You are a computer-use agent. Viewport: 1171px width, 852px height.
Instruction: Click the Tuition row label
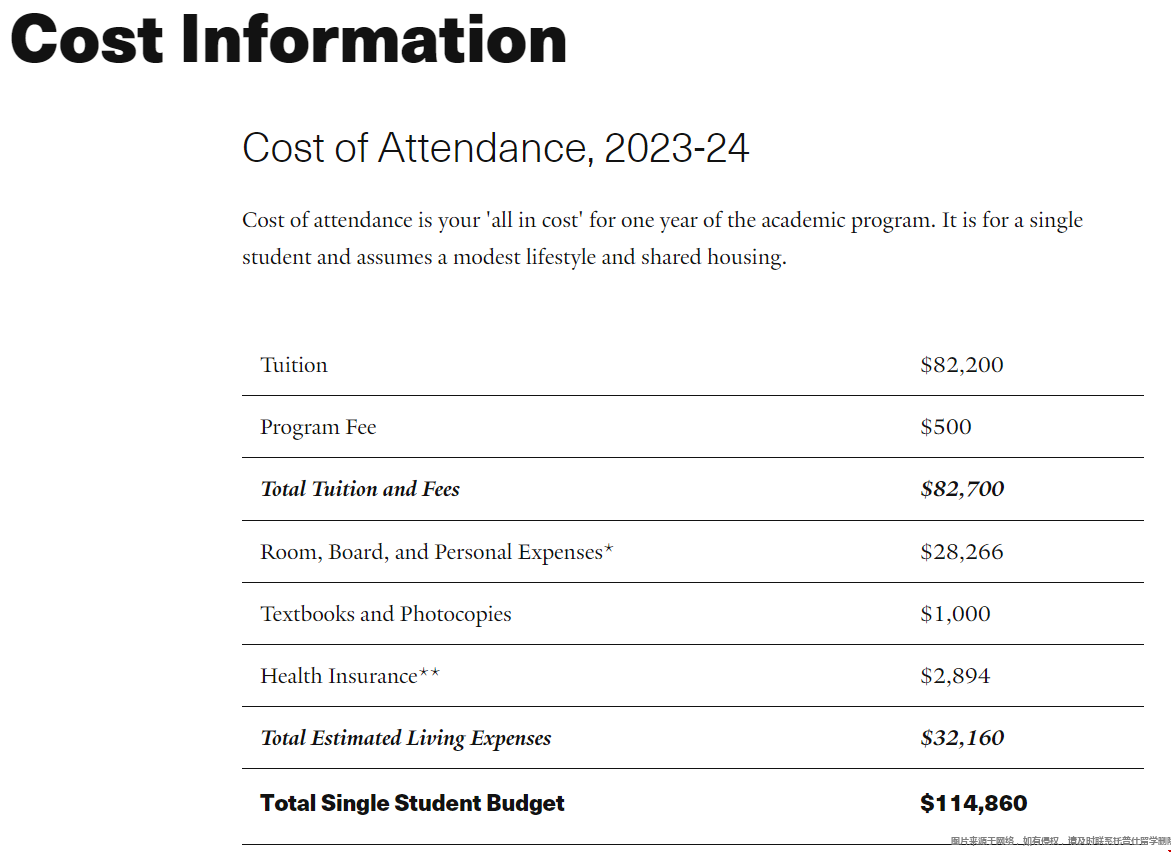(x=293, y=364)
